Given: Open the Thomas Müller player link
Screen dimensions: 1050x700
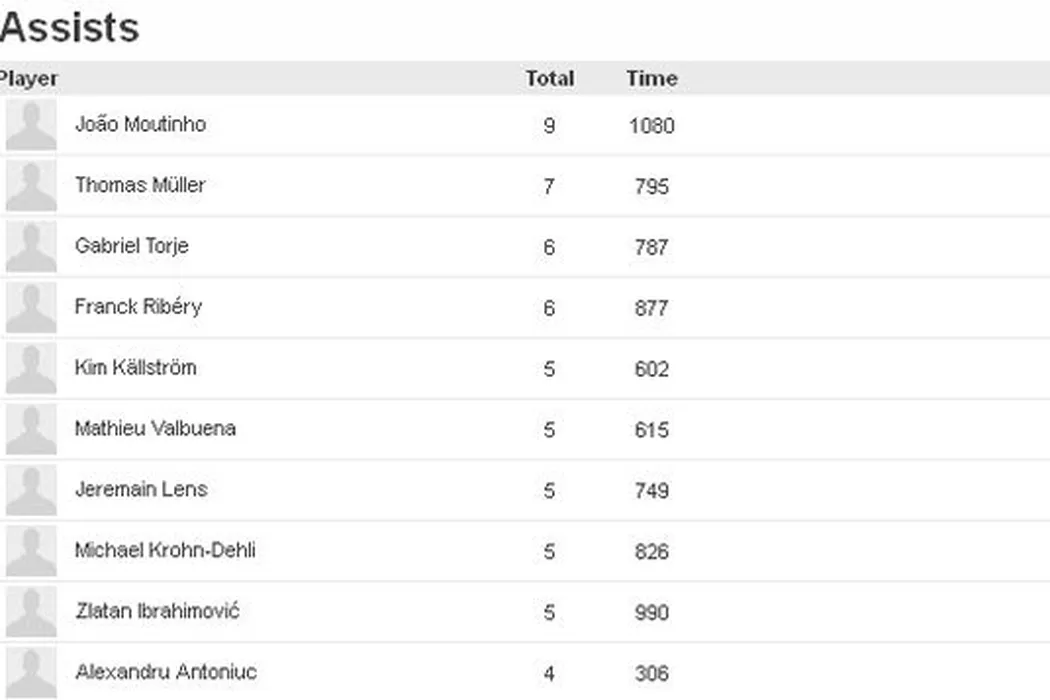Looking at the screenshot, I should click(140, 185).
